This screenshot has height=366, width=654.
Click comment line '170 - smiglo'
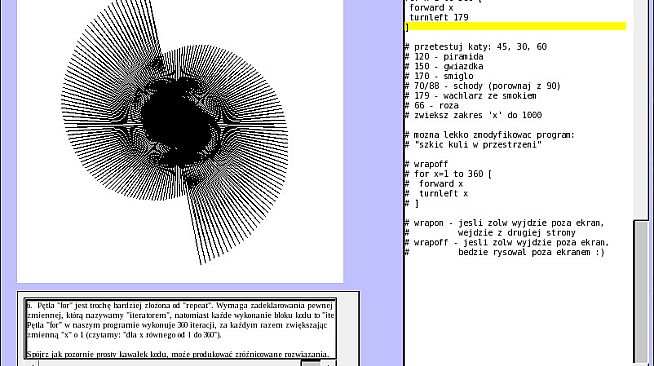pos(439,76)
